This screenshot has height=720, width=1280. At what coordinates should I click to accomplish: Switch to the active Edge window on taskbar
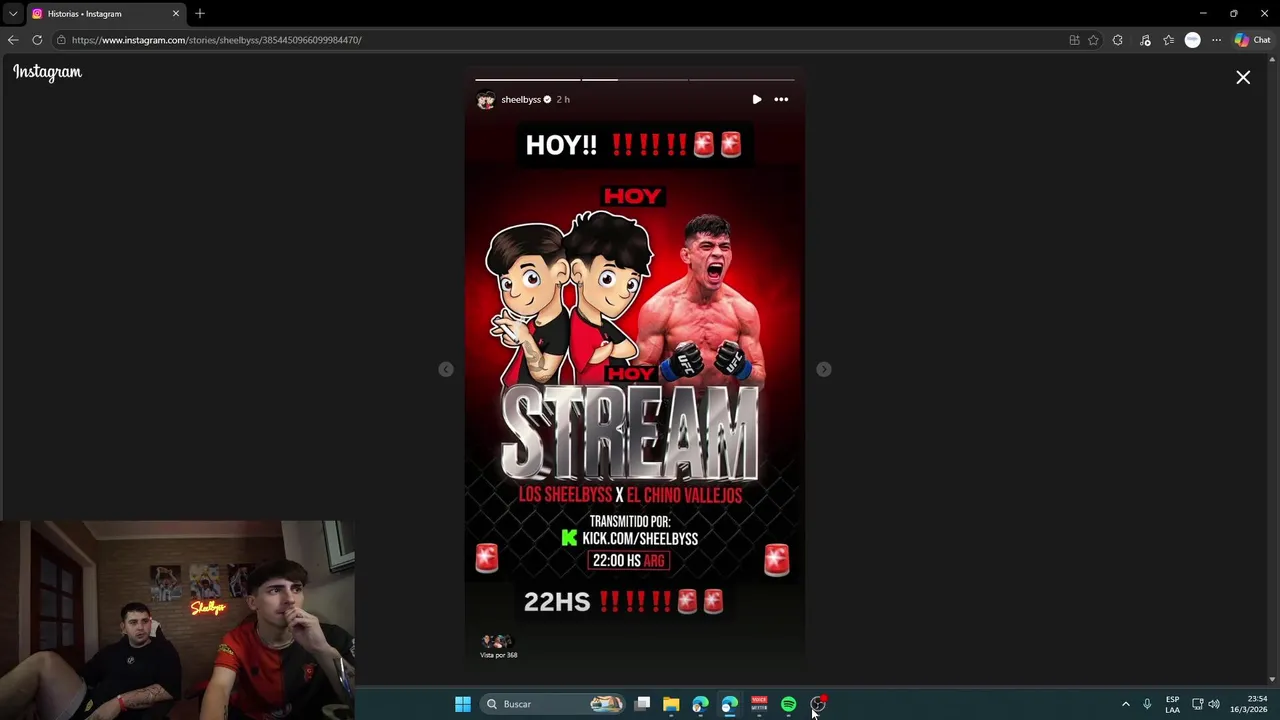(729, 704)
